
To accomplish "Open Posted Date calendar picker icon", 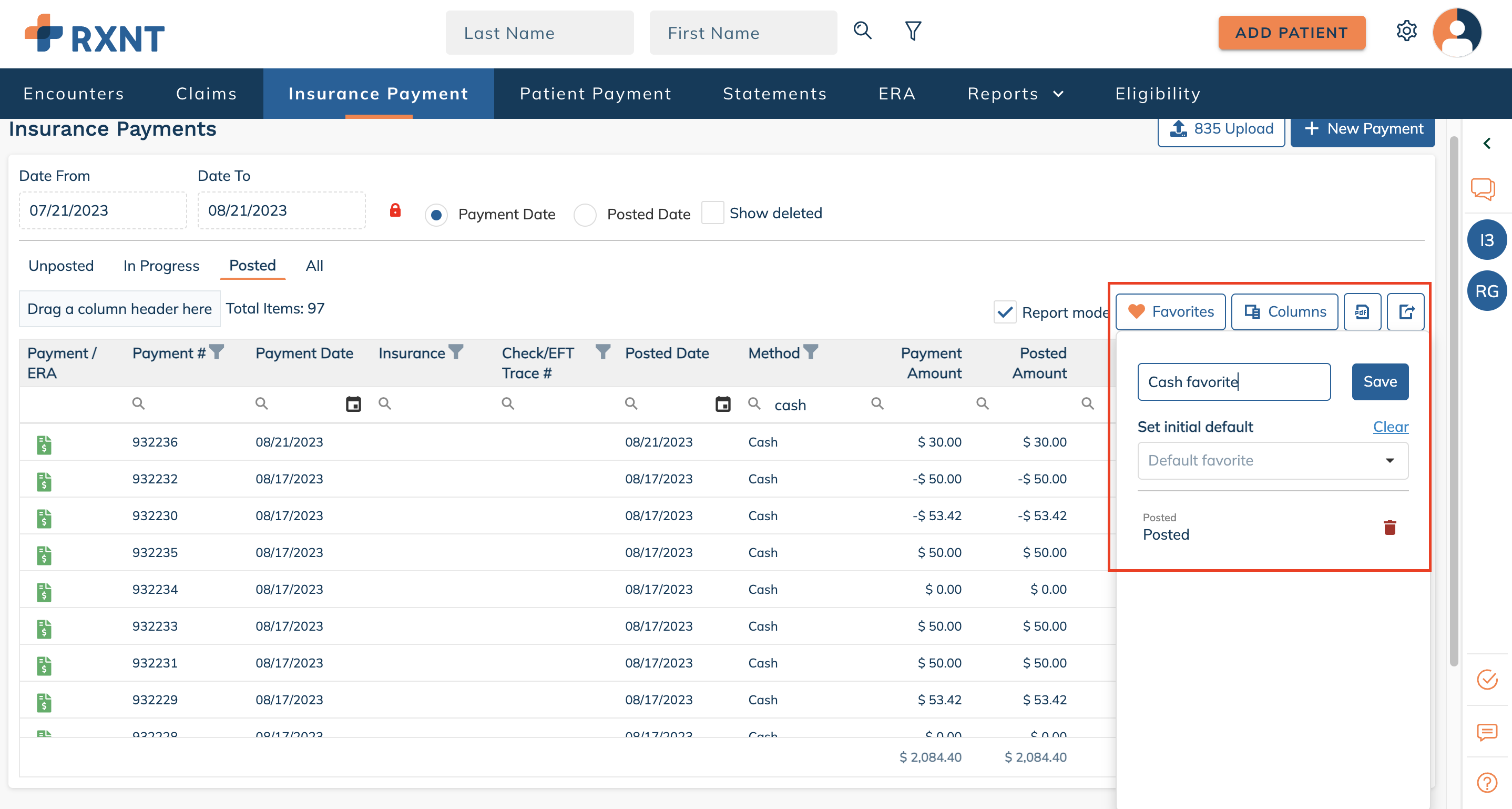I will pyautogui.click(x=722, y=404).
